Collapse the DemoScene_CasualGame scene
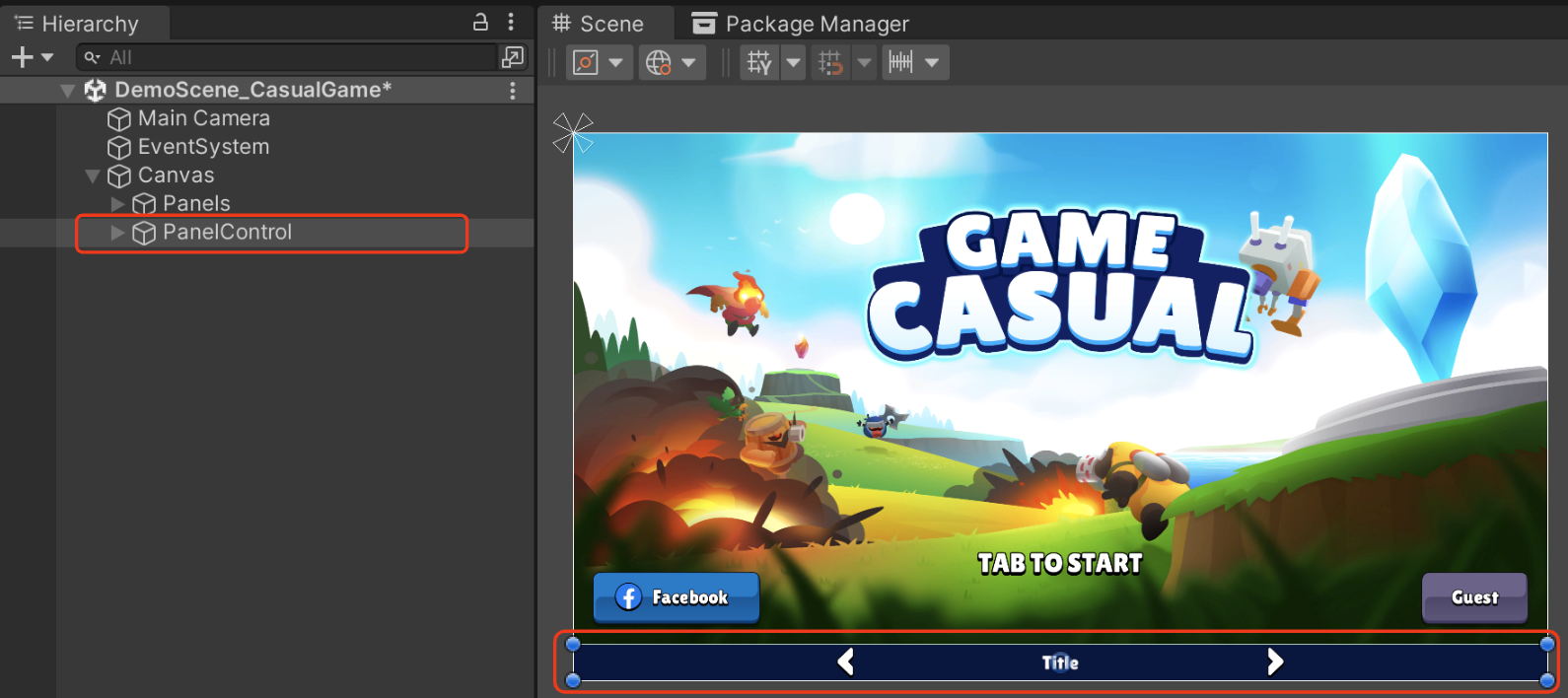Screen dimensions: 1568x698 pos(67,91)
